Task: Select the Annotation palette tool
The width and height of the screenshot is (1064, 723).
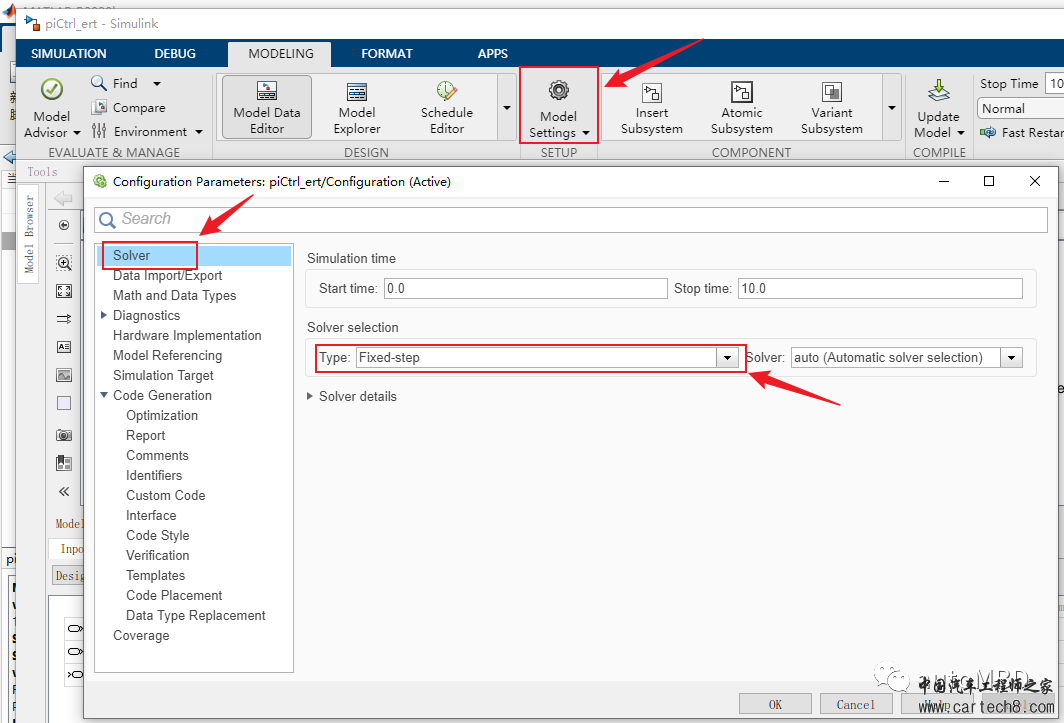Action: tap(64, 347)
